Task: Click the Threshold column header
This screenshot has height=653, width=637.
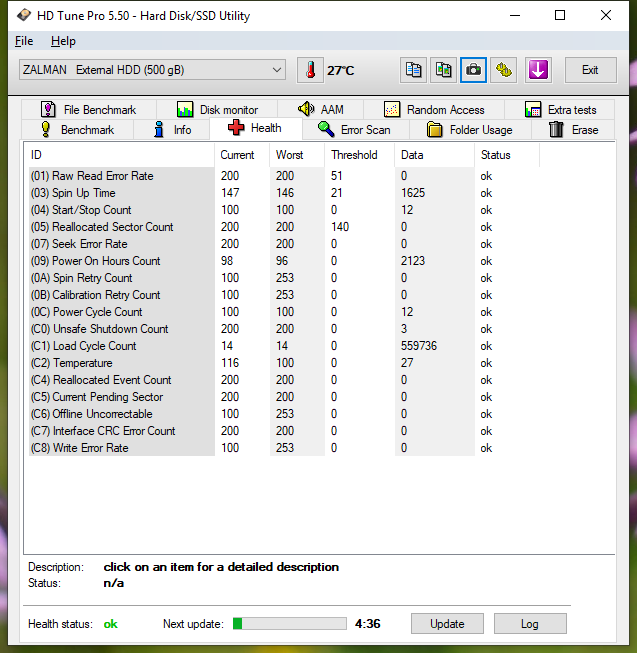Action: pos(359,155)
